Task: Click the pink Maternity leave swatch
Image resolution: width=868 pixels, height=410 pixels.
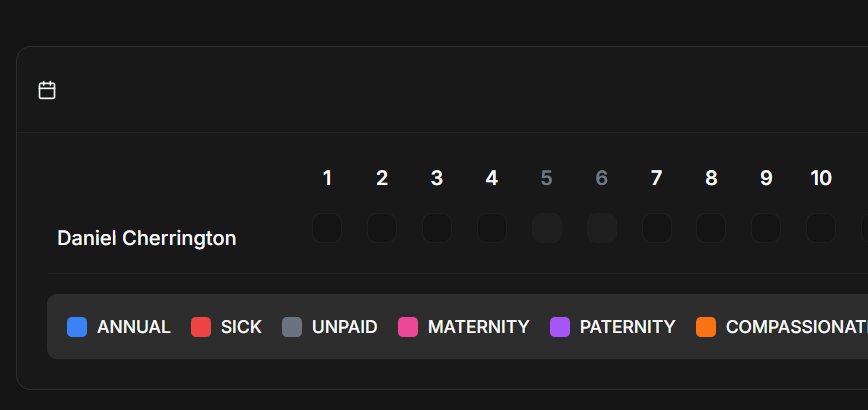Action: coord(408,327)
